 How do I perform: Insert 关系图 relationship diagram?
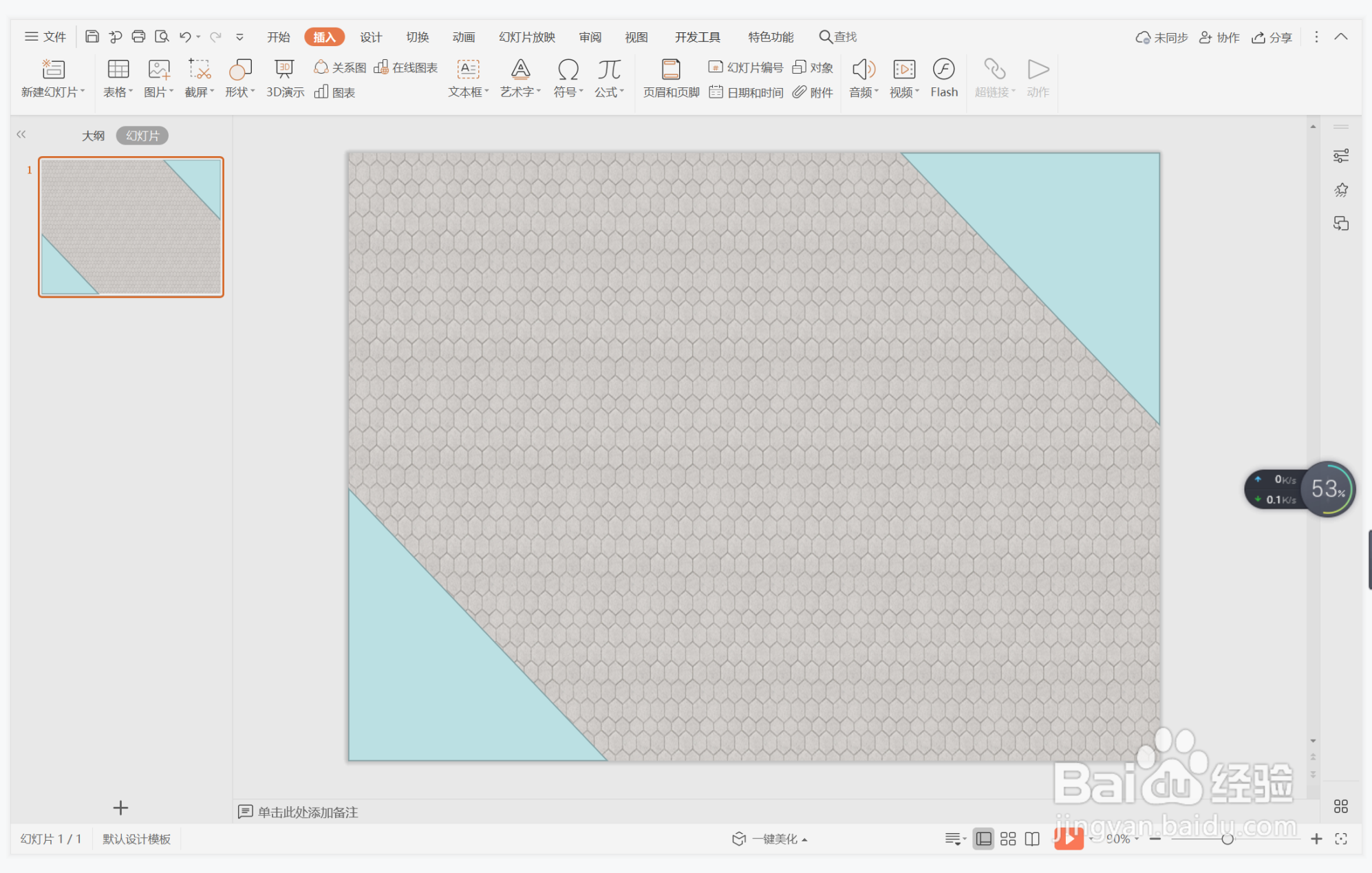[341, 67]
